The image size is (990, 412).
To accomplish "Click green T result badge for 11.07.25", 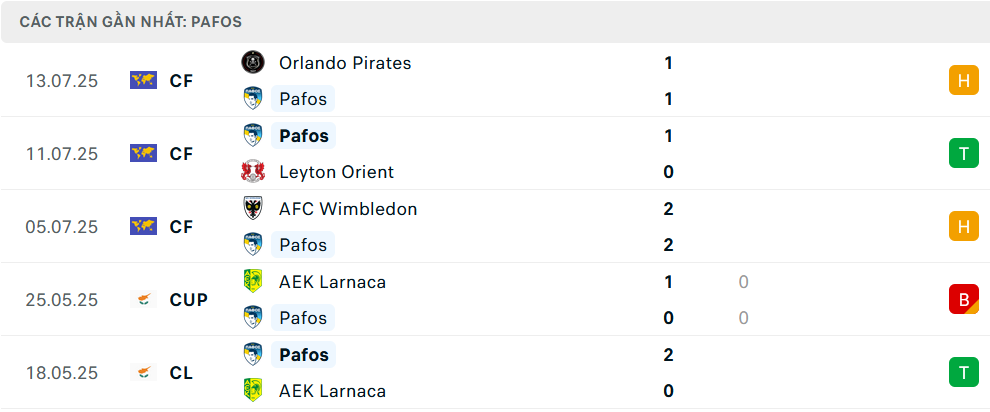I will (x=963, y=153).
